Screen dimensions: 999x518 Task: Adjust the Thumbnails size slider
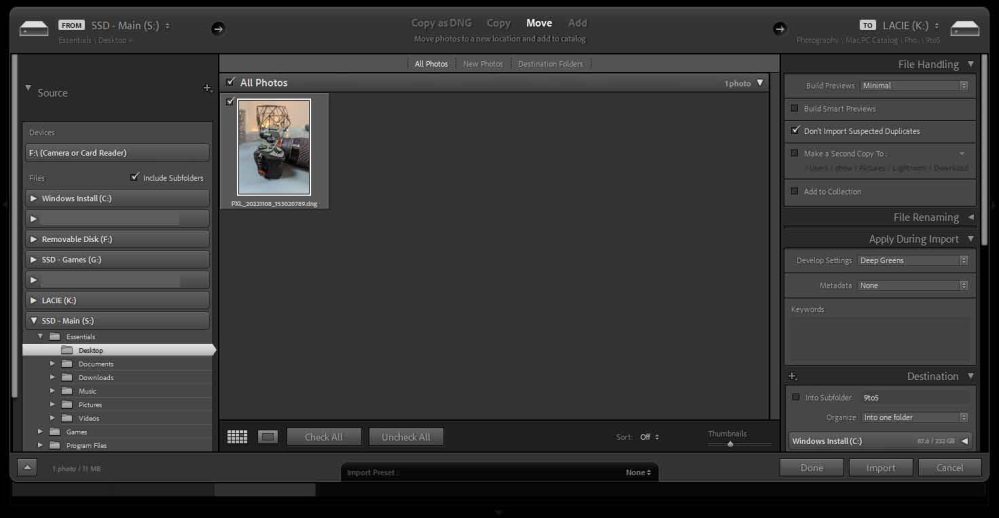[731, 444]
